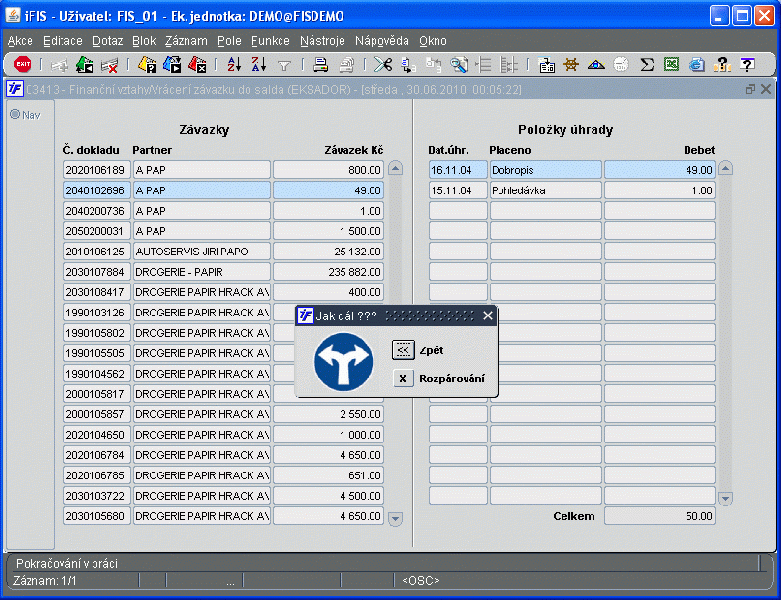The image size is (781, 600).
Task: Click the Internet Explorer browser icon
Action: (x=697, y=65)
